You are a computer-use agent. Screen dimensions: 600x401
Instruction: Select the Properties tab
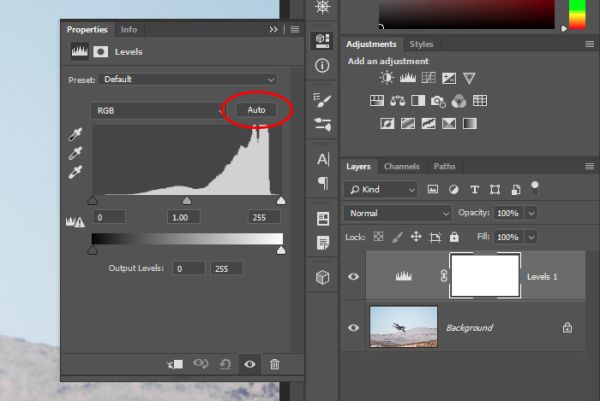tap(87, 29)
